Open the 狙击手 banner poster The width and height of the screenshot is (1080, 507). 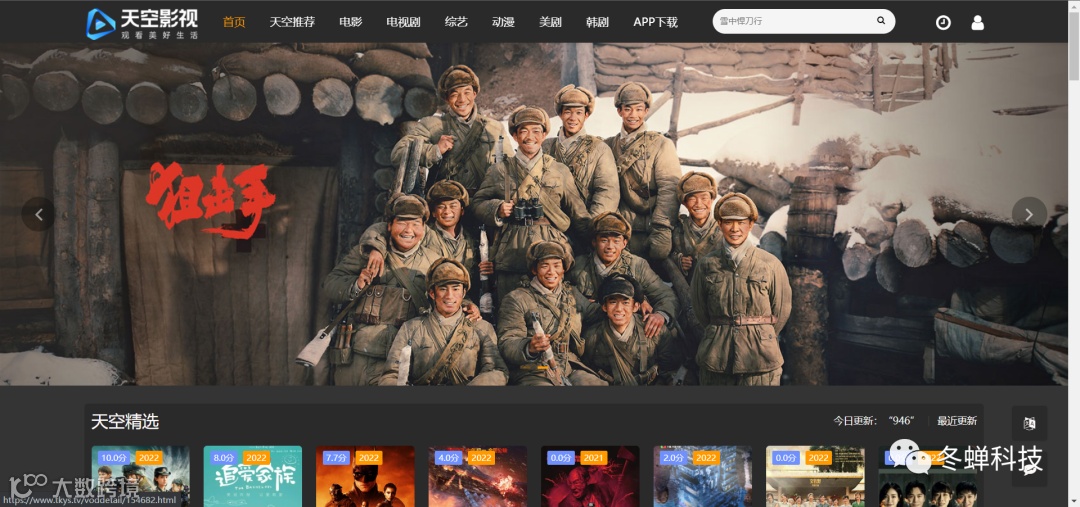click(533, 214)
